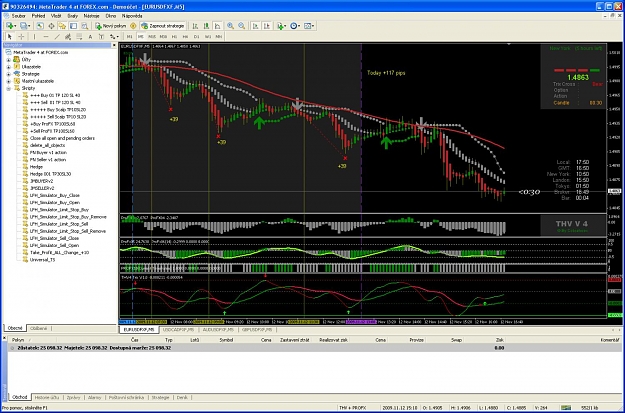Expand the Účty tree node

coord(8,59)
